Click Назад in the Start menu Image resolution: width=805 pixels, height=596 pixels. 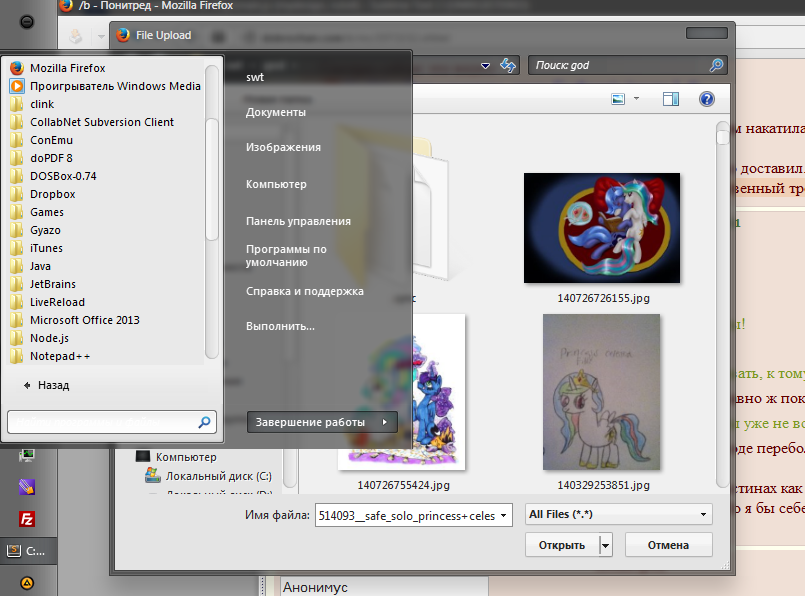[47, 385]
